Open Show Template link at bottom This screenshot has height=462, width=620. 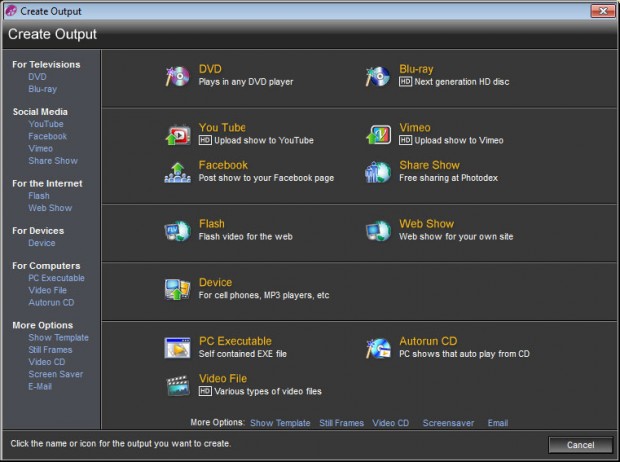tap(280, 423)
